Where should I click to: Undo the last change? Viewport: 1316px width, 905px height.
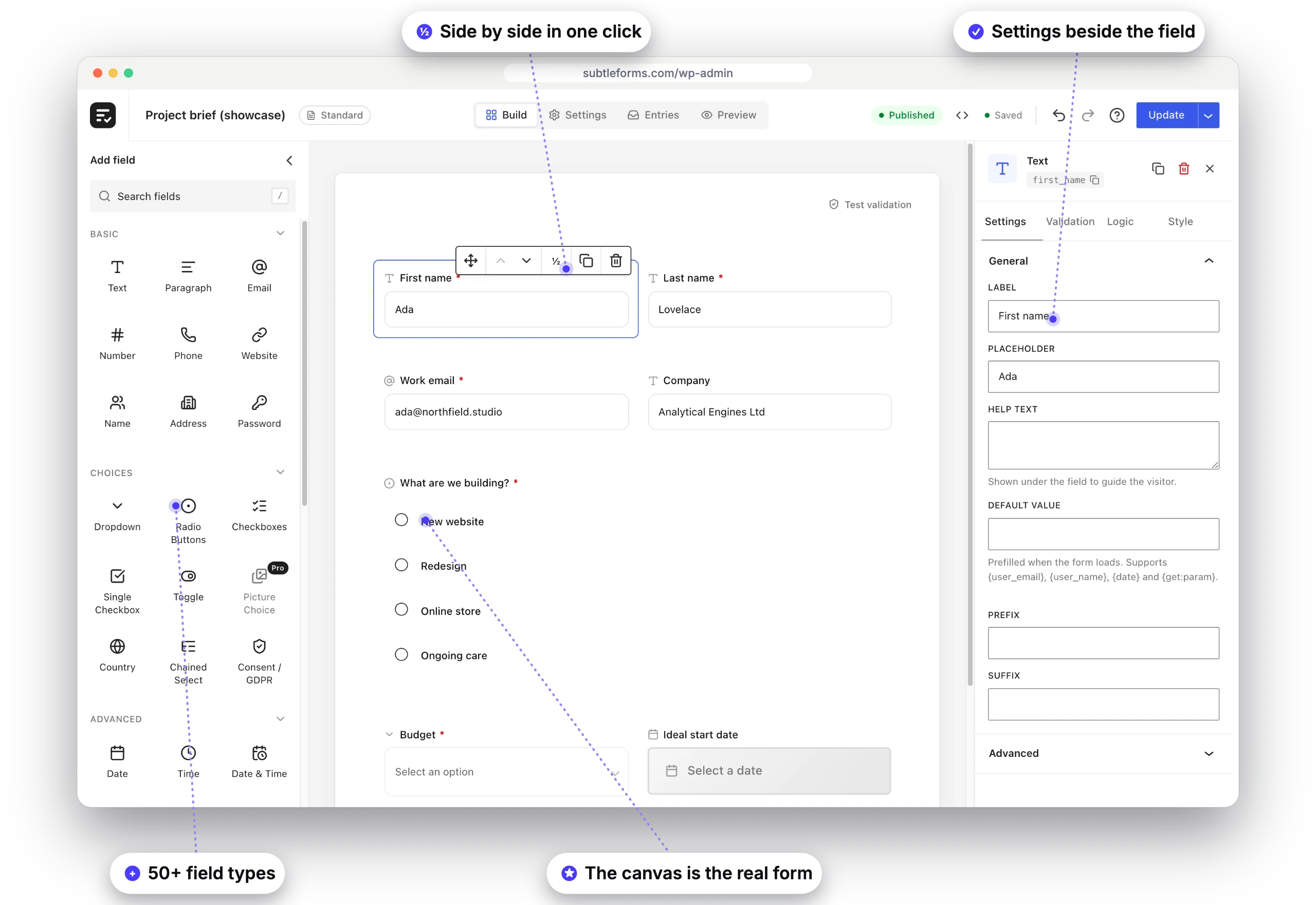[x=1058, y=115]
